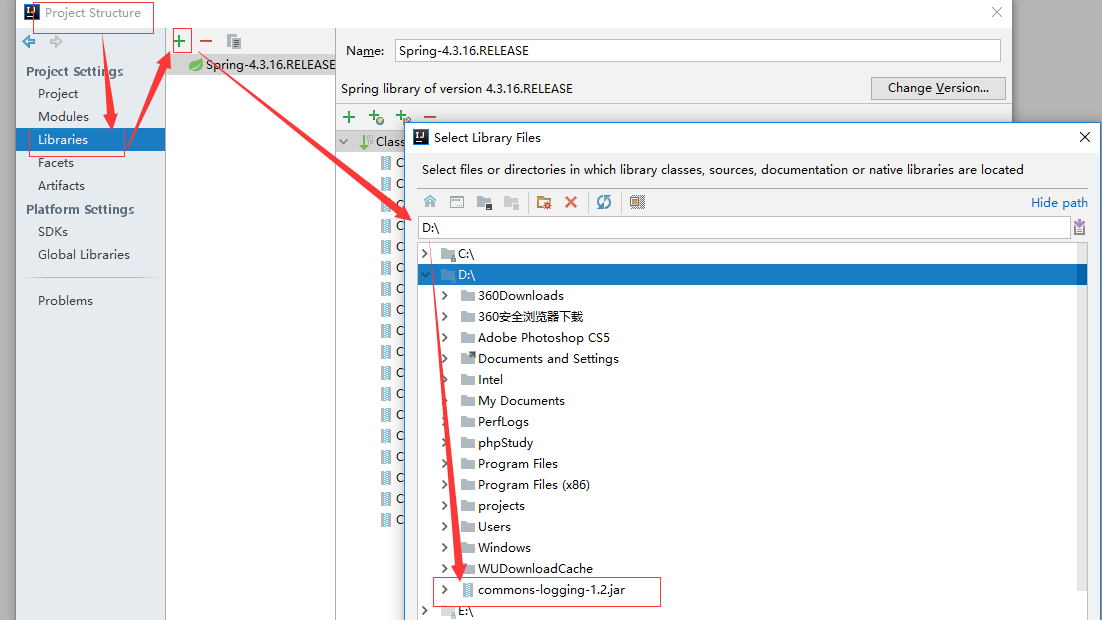Remove the selected library

[x=206, y=41]
